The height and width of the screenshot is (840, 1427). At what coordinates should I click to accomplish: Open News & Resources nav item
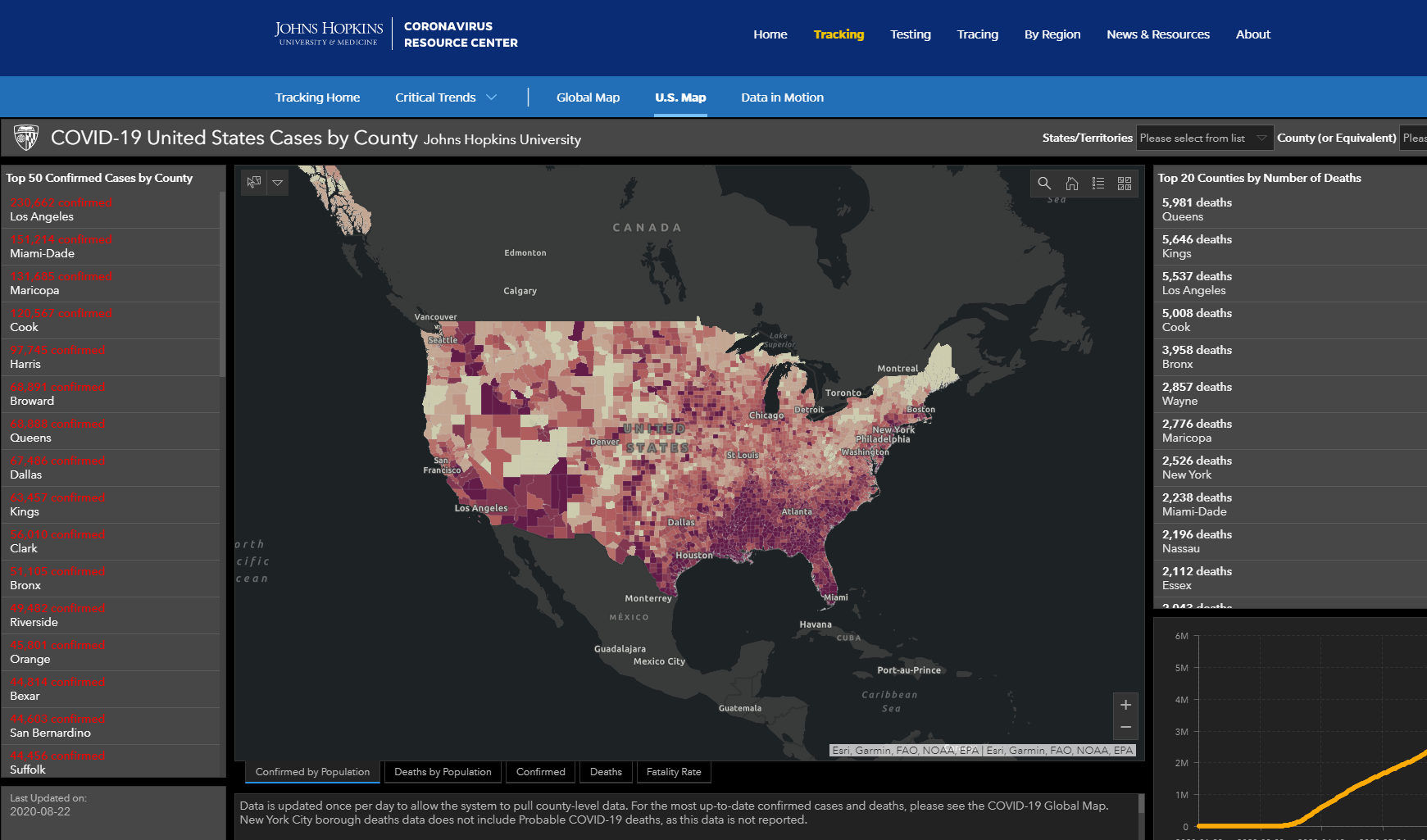(1158, 34)
